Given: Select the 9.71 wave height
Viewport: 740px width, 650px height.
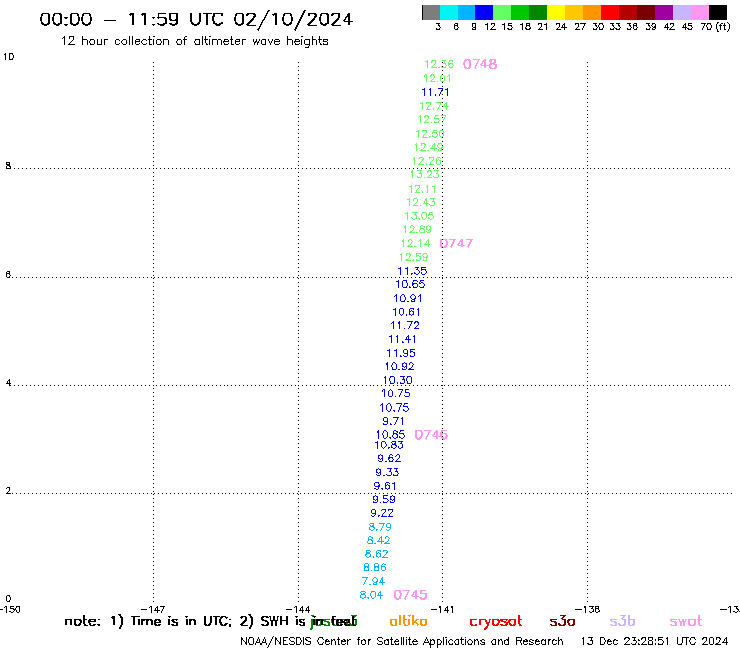Looking at the screenshot, I should (x=393, y=421).
